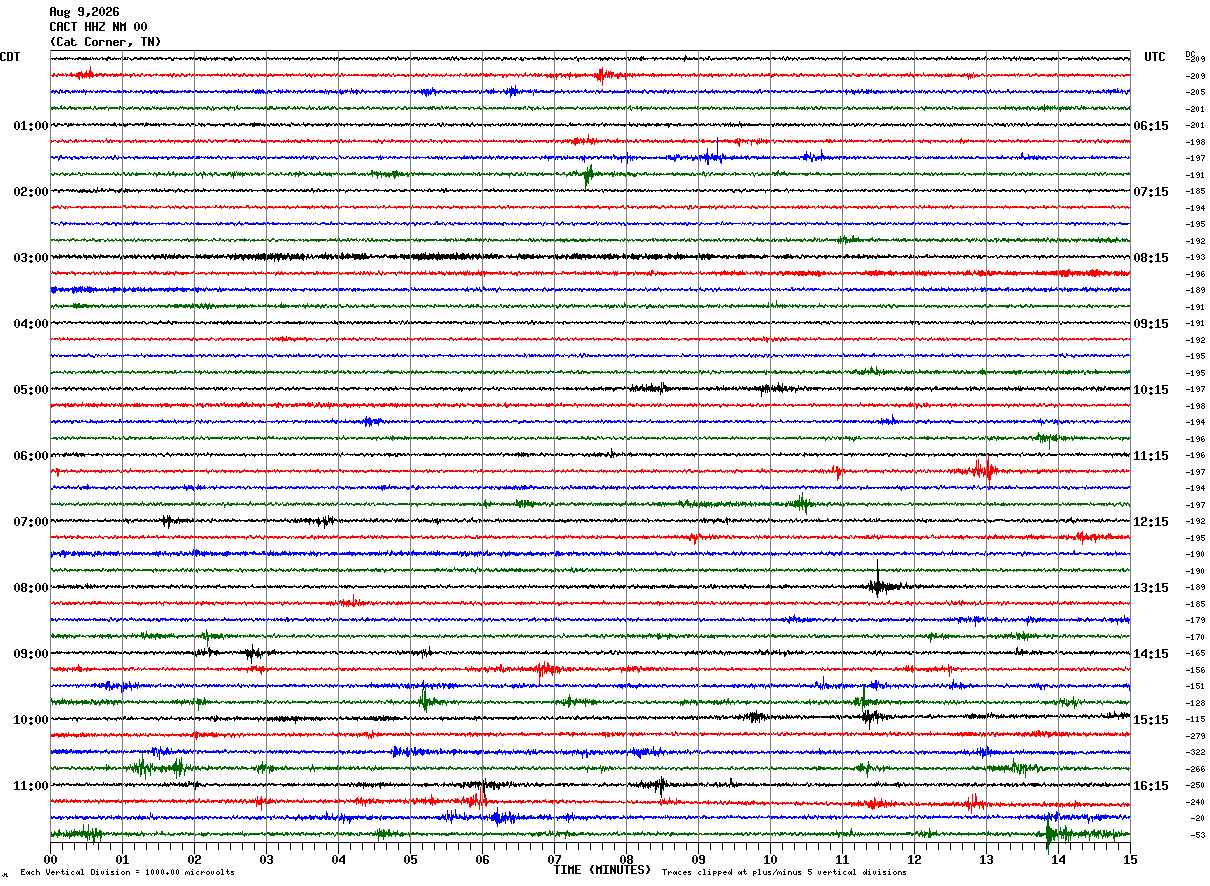Click the traces clipped footnote text
The height and width of the screenshot is (886, 1210).
(x=784, y=873)
